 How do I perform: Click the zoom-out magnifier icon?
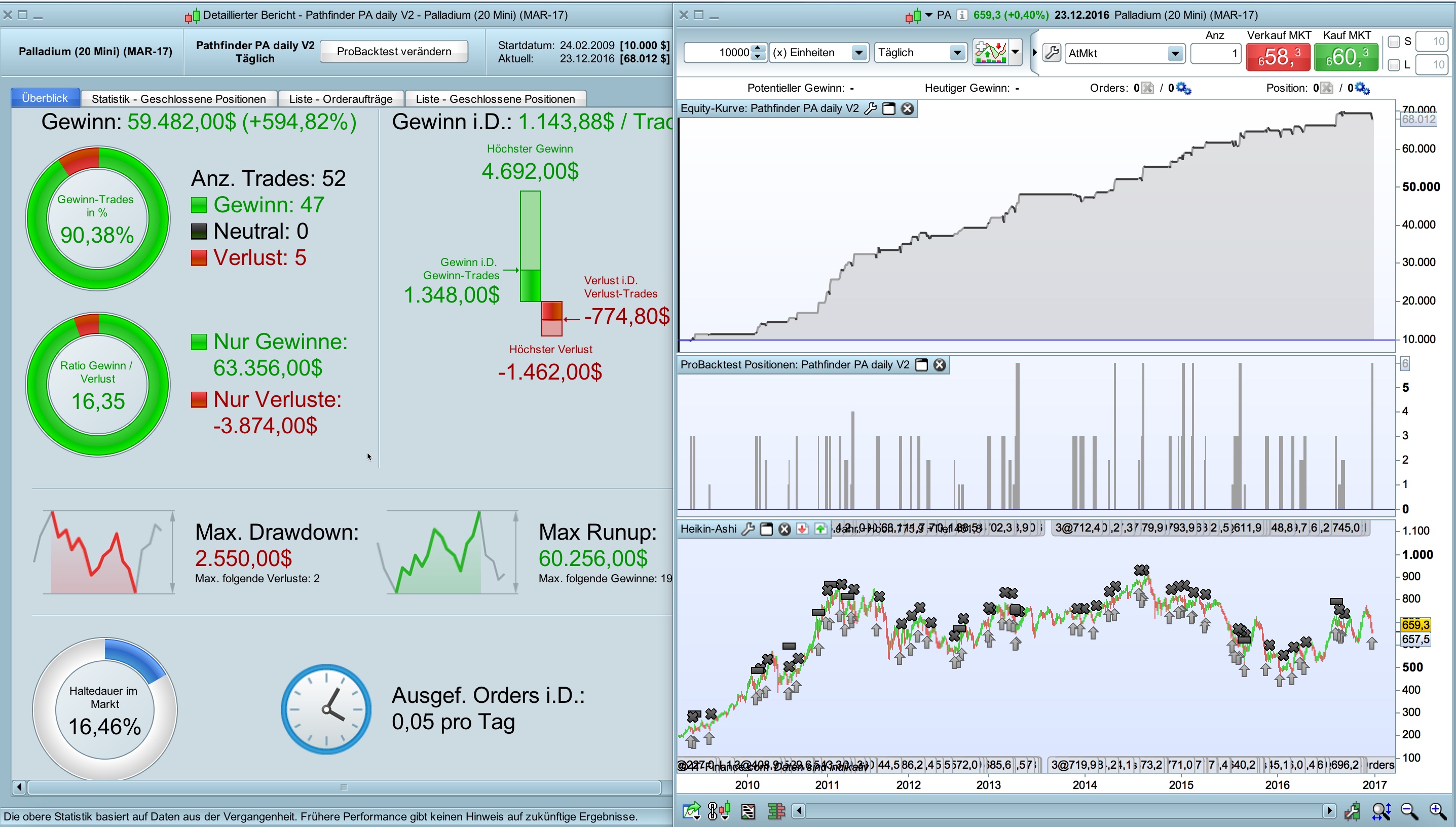1409,811
